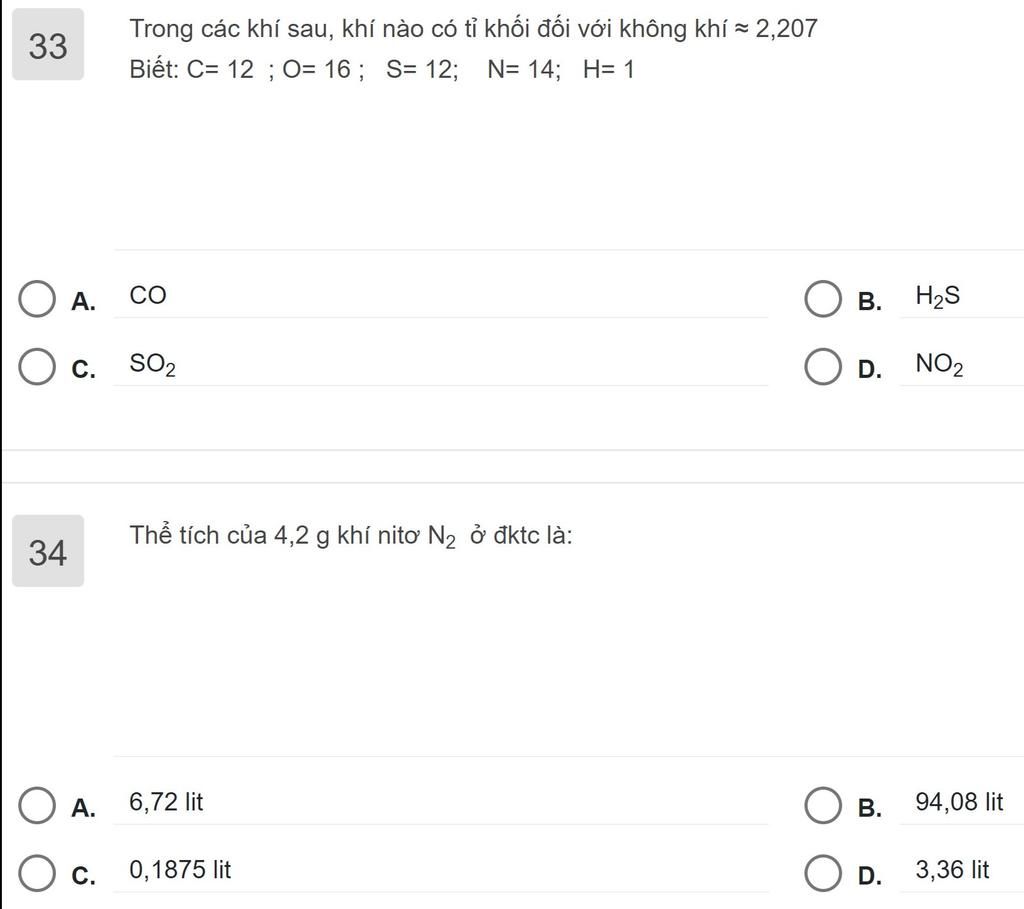Viewport: 1024px width, 909px height.
Task: Click the CO answer text
Action: click(148, 295)
